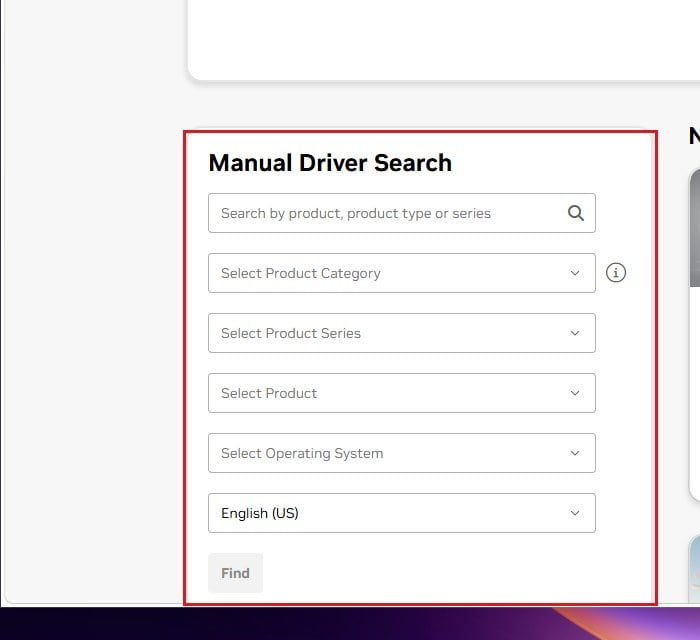Open the product category info icon

tap(616, 273)
